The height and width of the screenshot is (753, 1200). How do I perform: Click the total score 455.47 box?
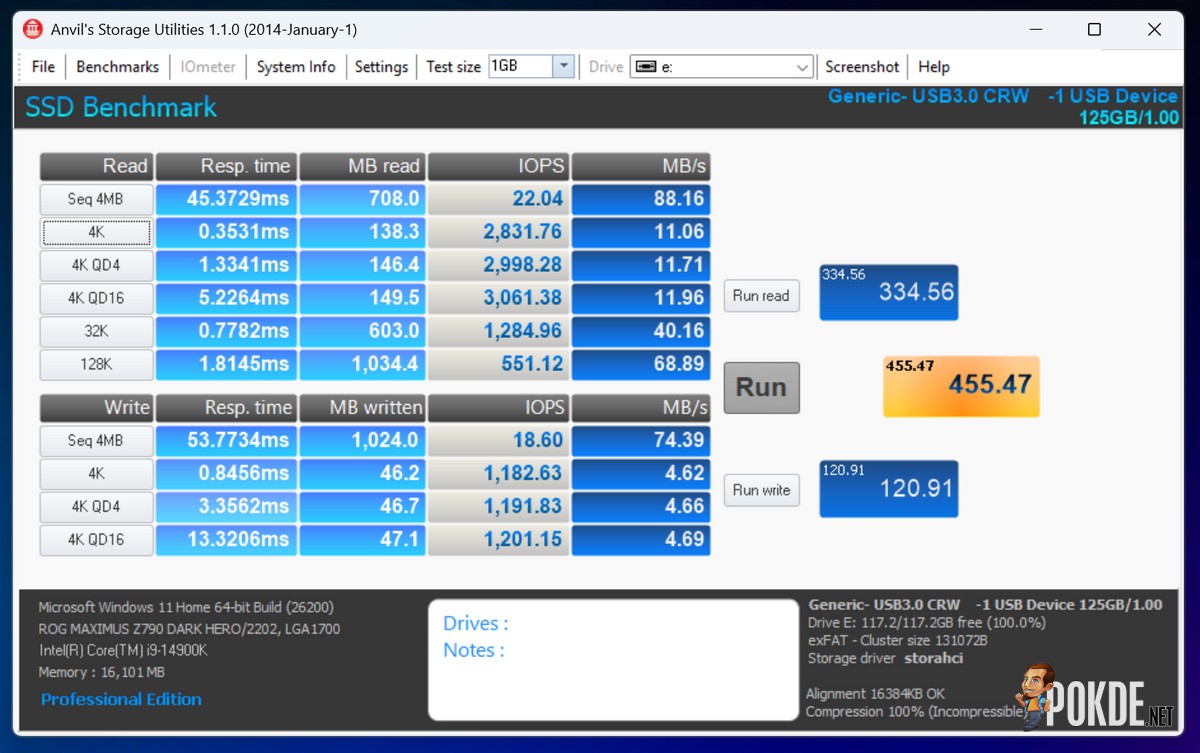coord(961,386)
